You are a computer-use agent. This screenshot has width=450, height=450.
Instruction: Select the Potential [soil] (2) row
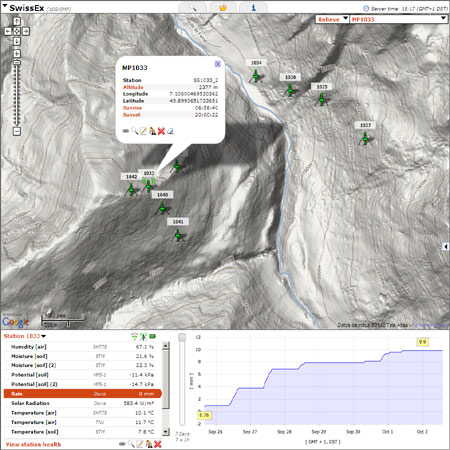pyautogui.click(x=83, y=384)
